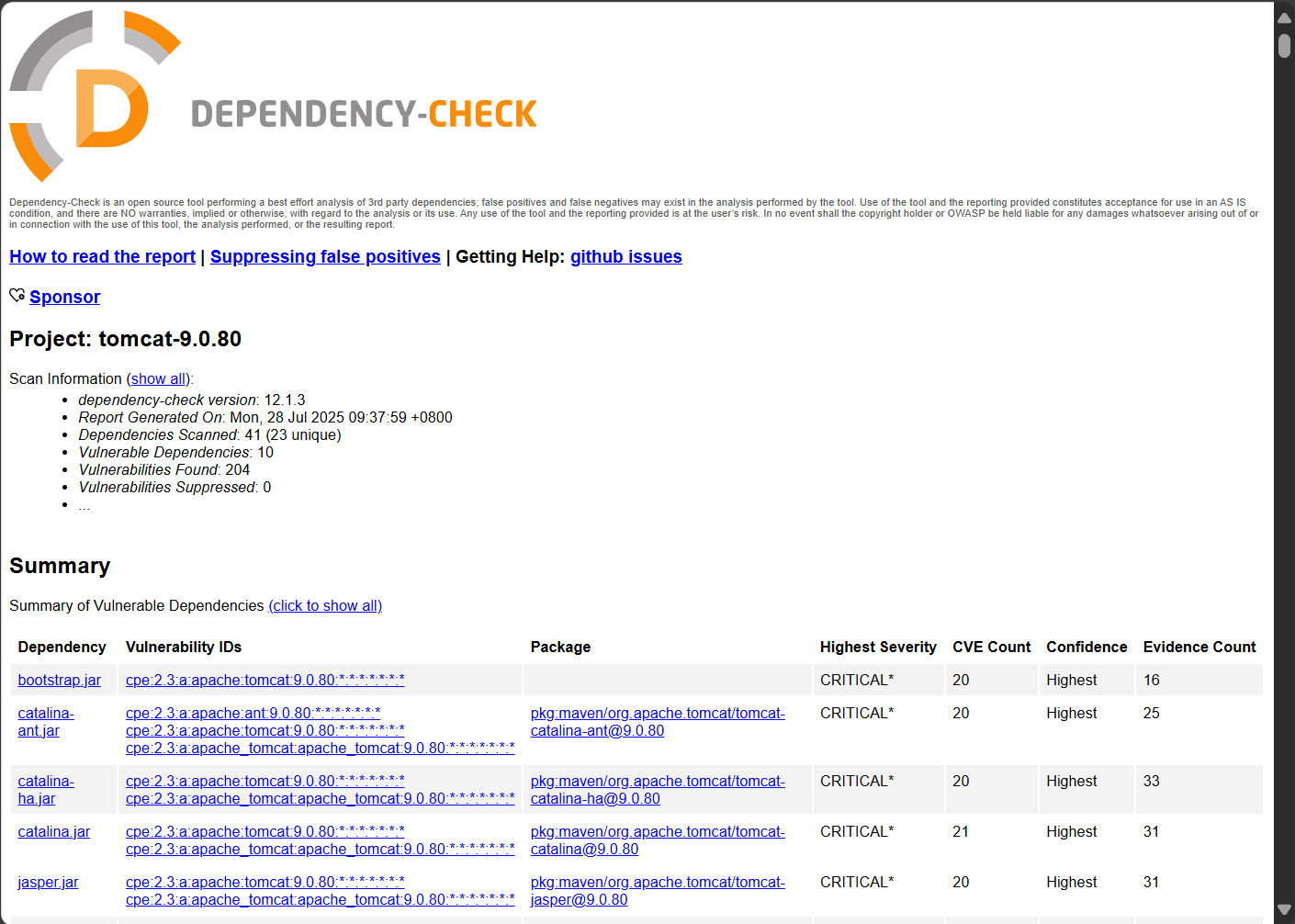Click 'Vulnerabilities Suppressed: 0' entry

(x=175, y=487)
